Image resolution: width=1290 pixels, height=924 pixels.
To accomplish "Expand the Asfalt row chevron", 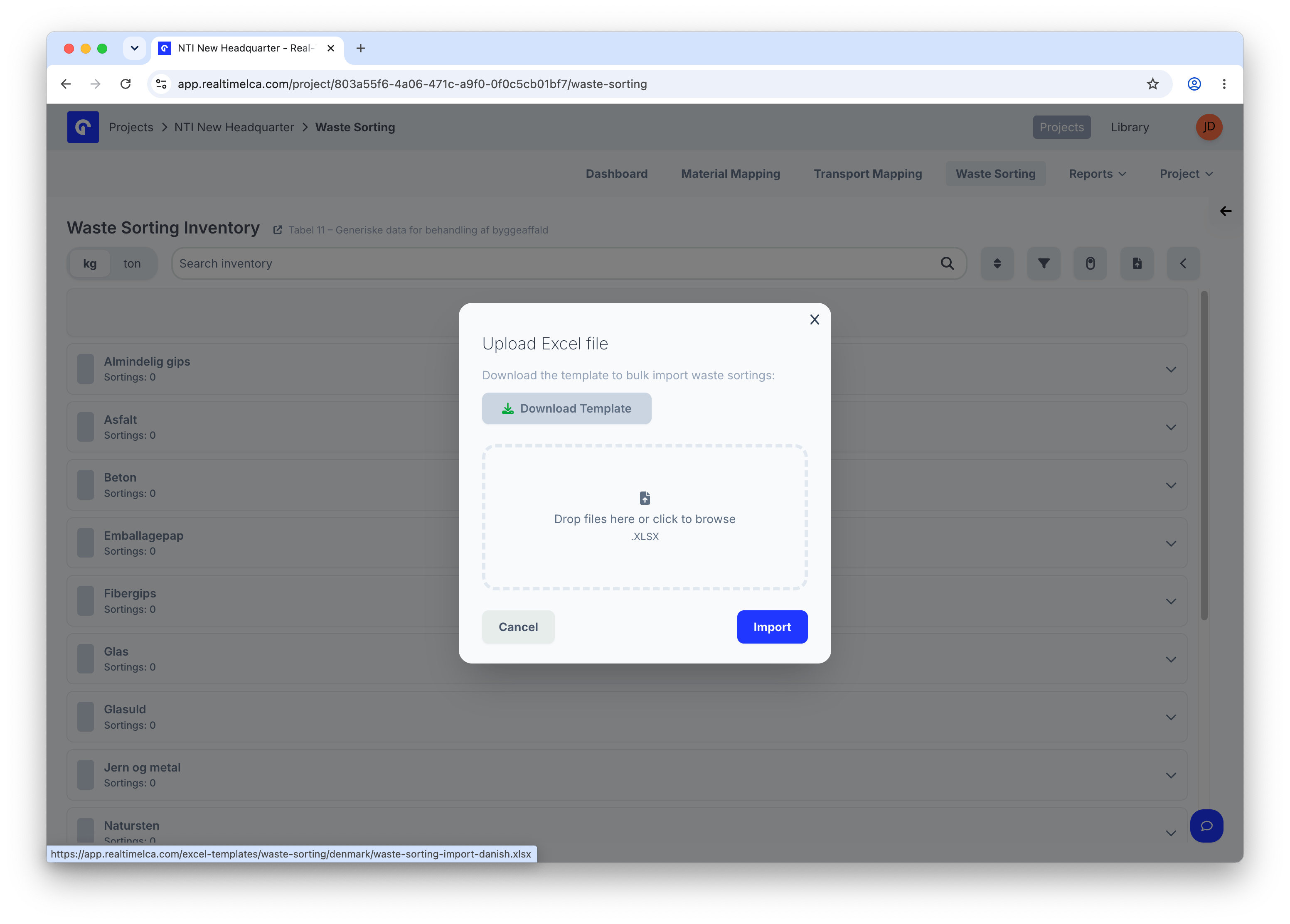I will tap(1171, 428).
